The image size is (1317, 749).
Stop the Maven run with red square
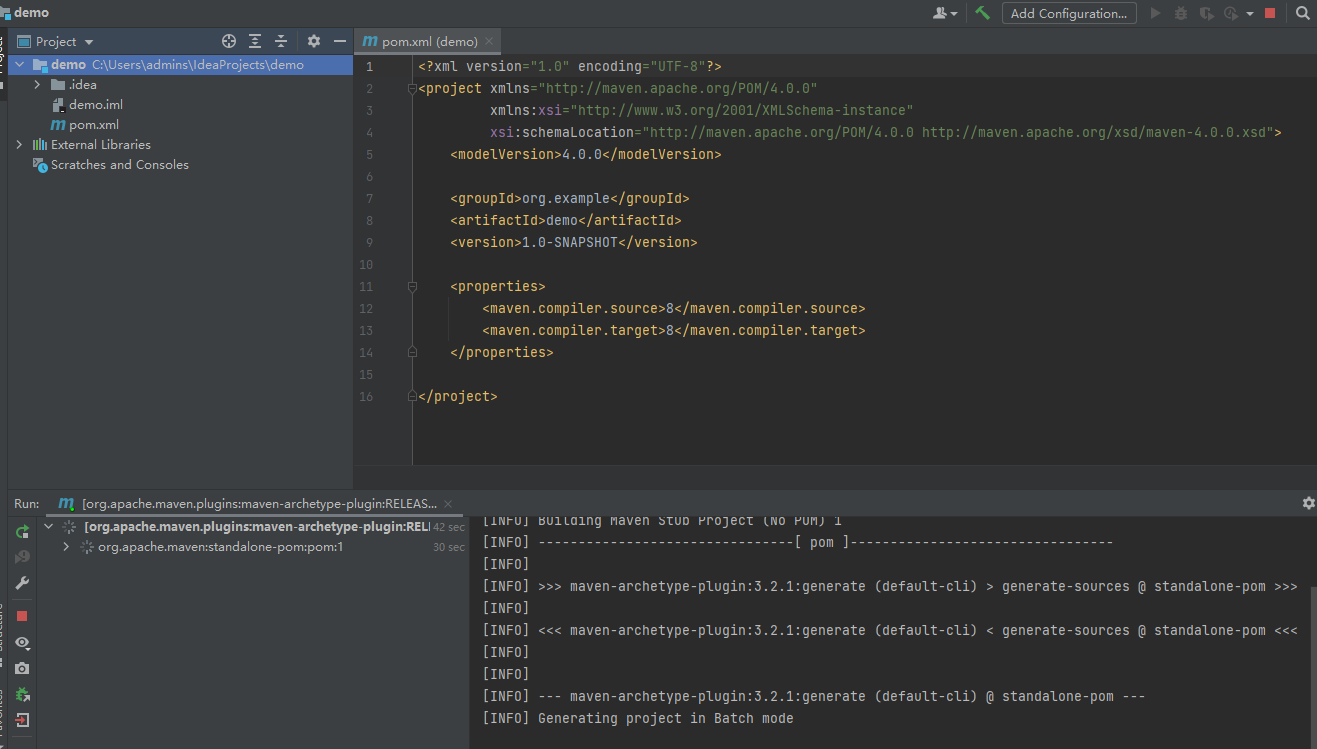click(x=22, y=617)
